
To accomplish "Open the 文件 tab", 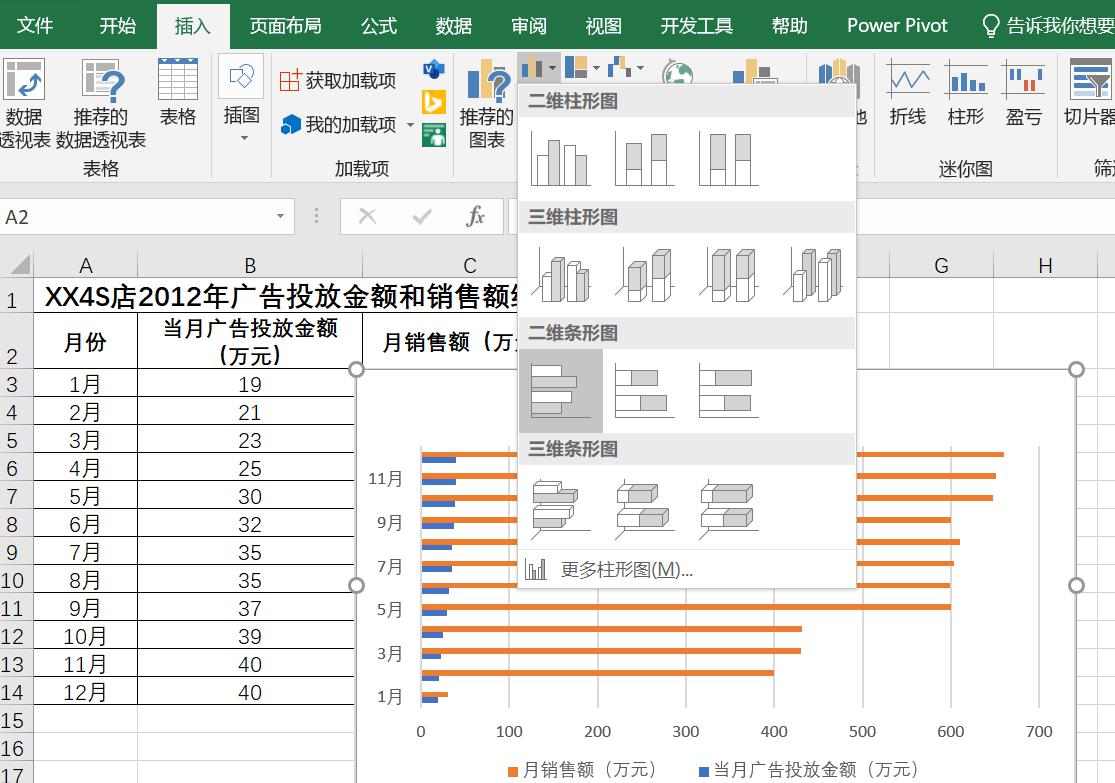I will pos(35,26).
